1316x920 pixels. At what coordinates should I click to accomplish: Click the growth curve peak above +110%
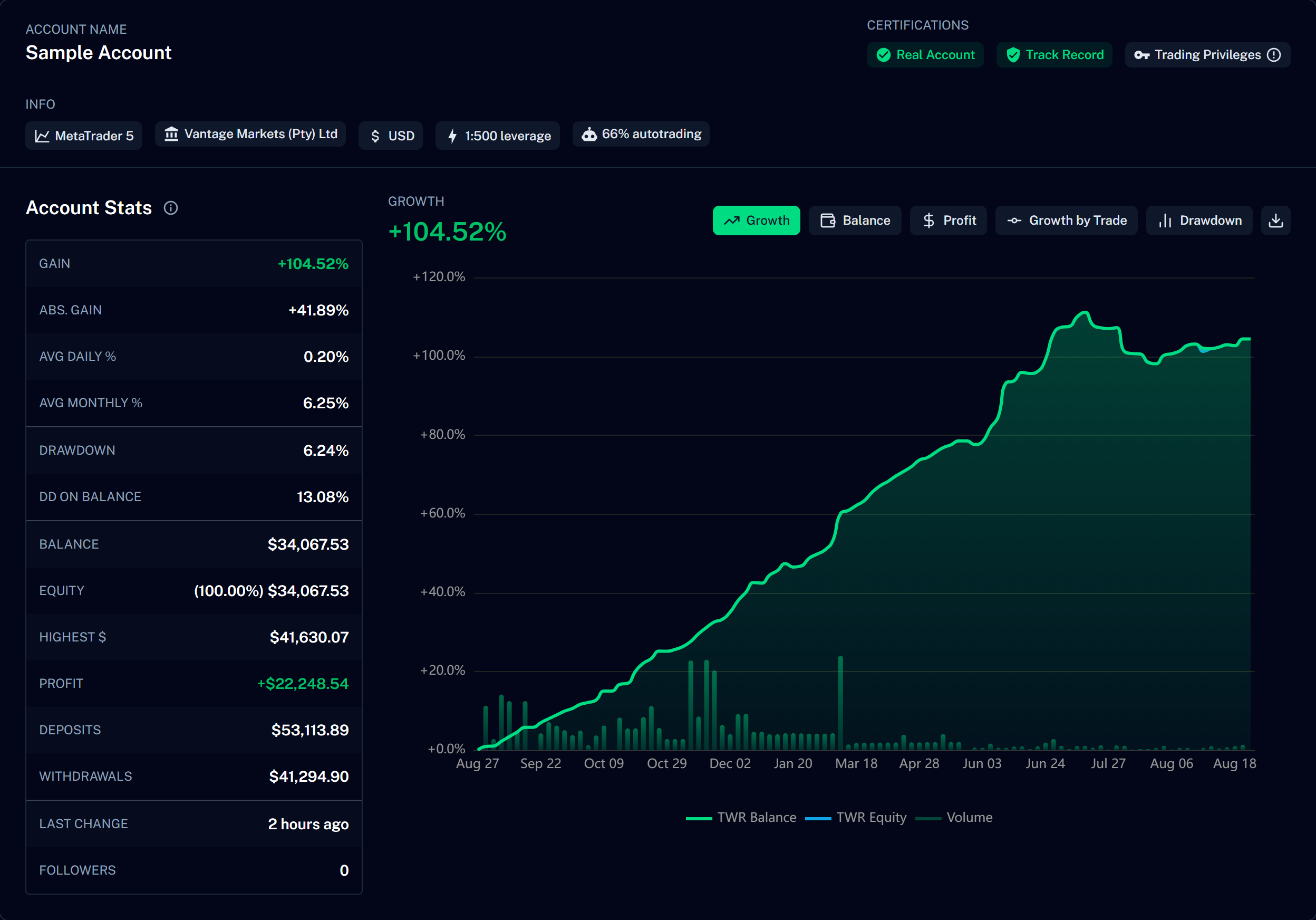1084,313
